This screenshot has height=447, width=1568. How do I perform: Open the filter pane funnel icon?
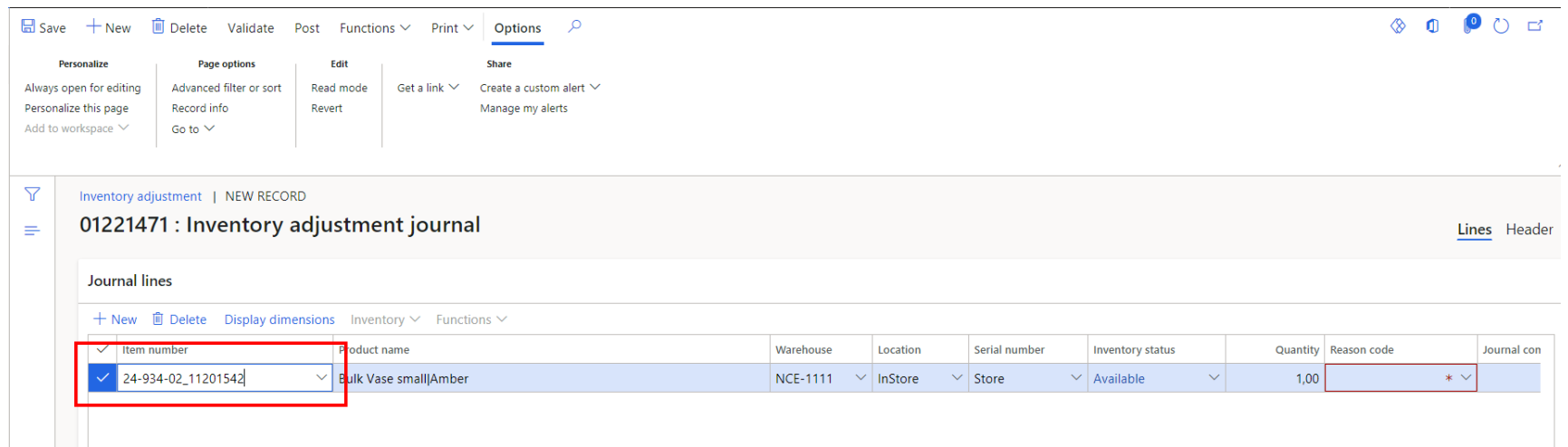pos(33,195)
